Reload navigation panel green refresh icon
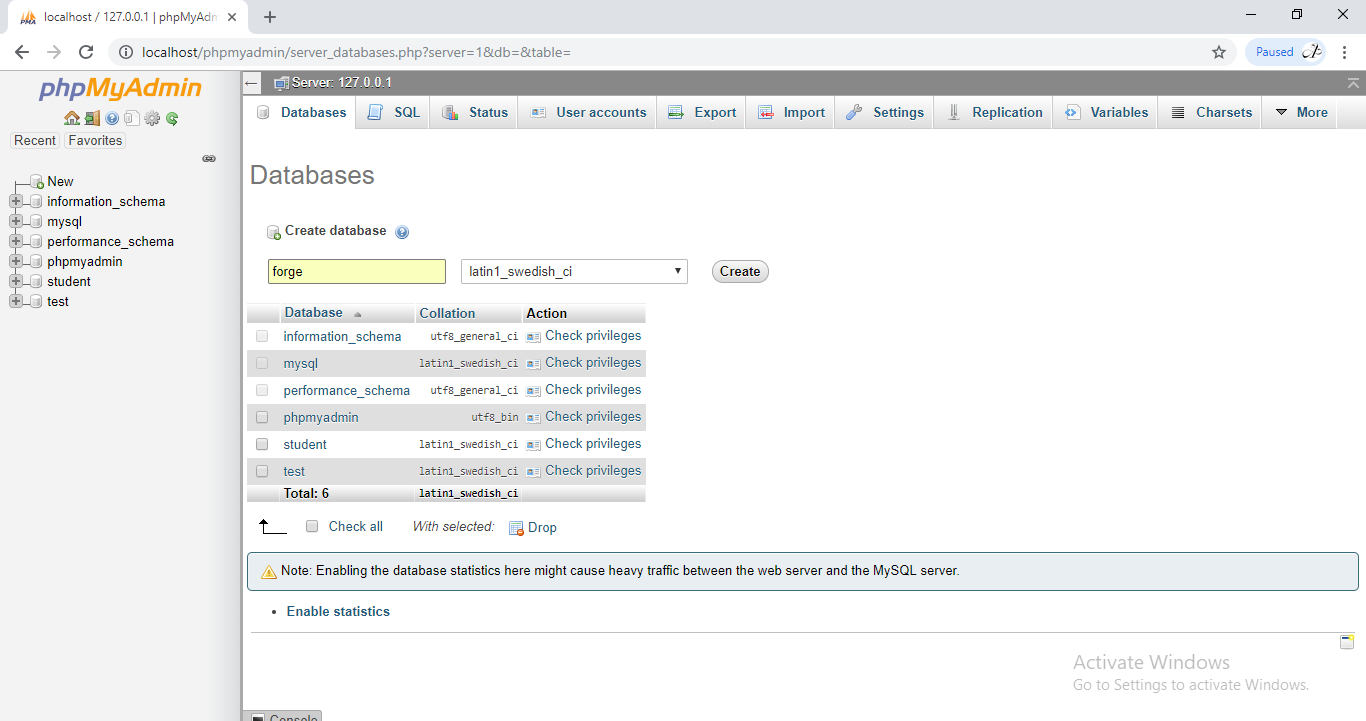The height and width of the screenshot is (721, 1366). [x=172, y=118]
